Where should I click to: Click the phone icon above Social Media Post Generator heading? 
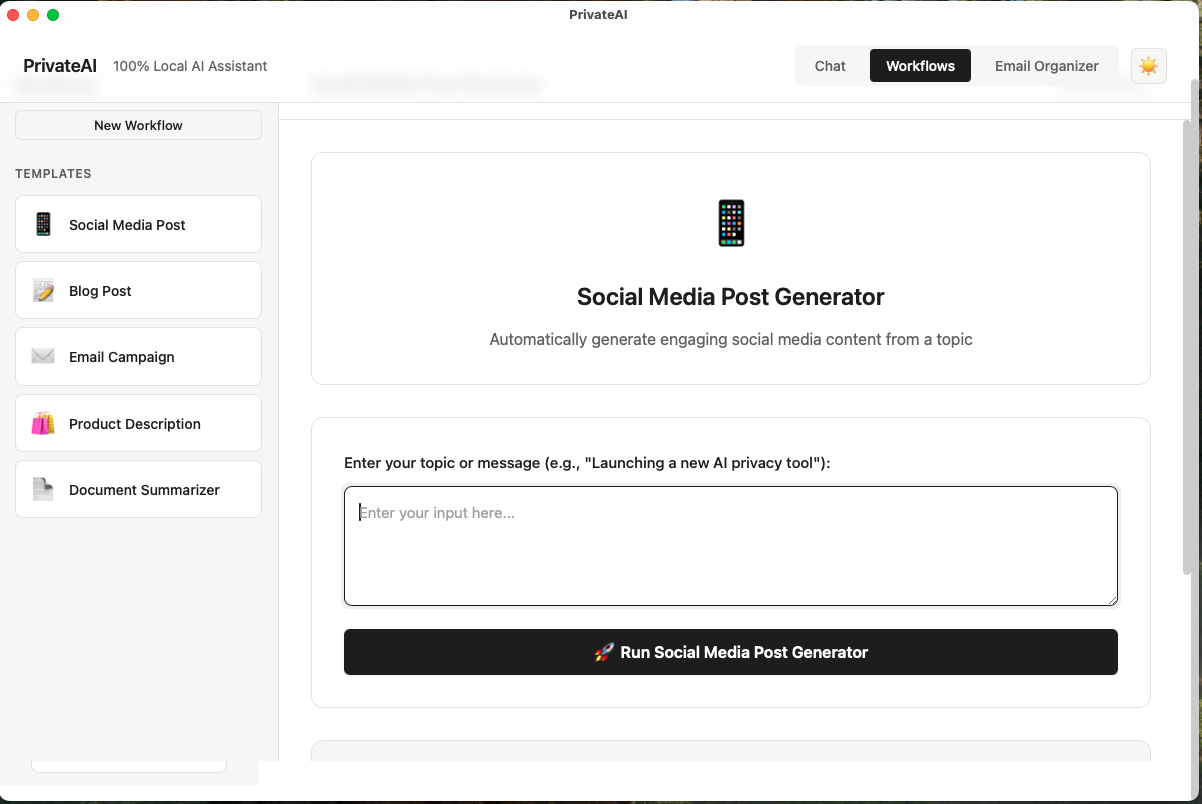coord(731,222)
